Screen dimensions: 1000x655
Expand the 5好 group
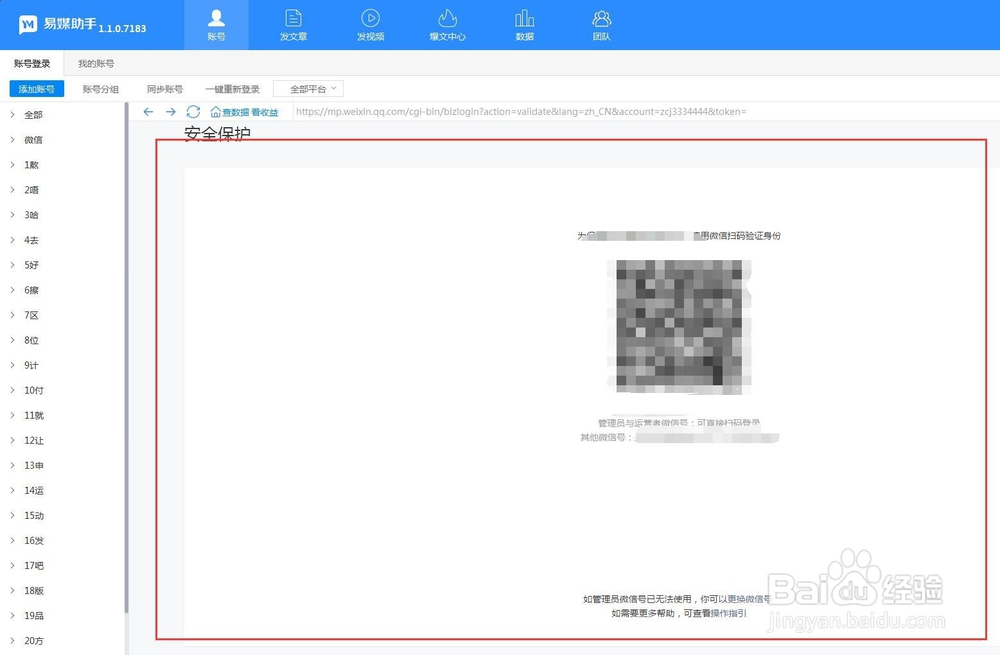[x=12, y=265]
